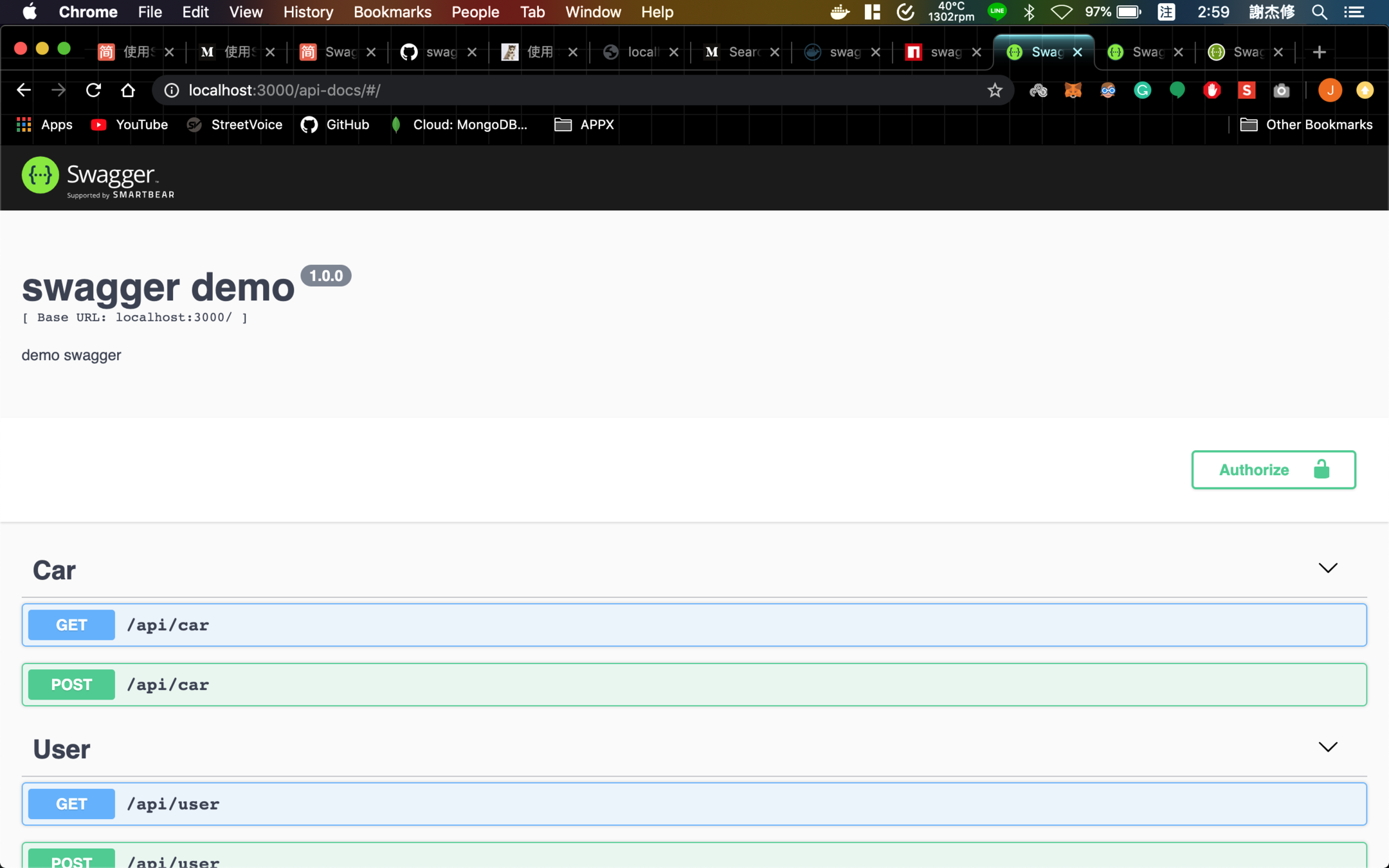Open the new tab plus button

point(1319,52)
